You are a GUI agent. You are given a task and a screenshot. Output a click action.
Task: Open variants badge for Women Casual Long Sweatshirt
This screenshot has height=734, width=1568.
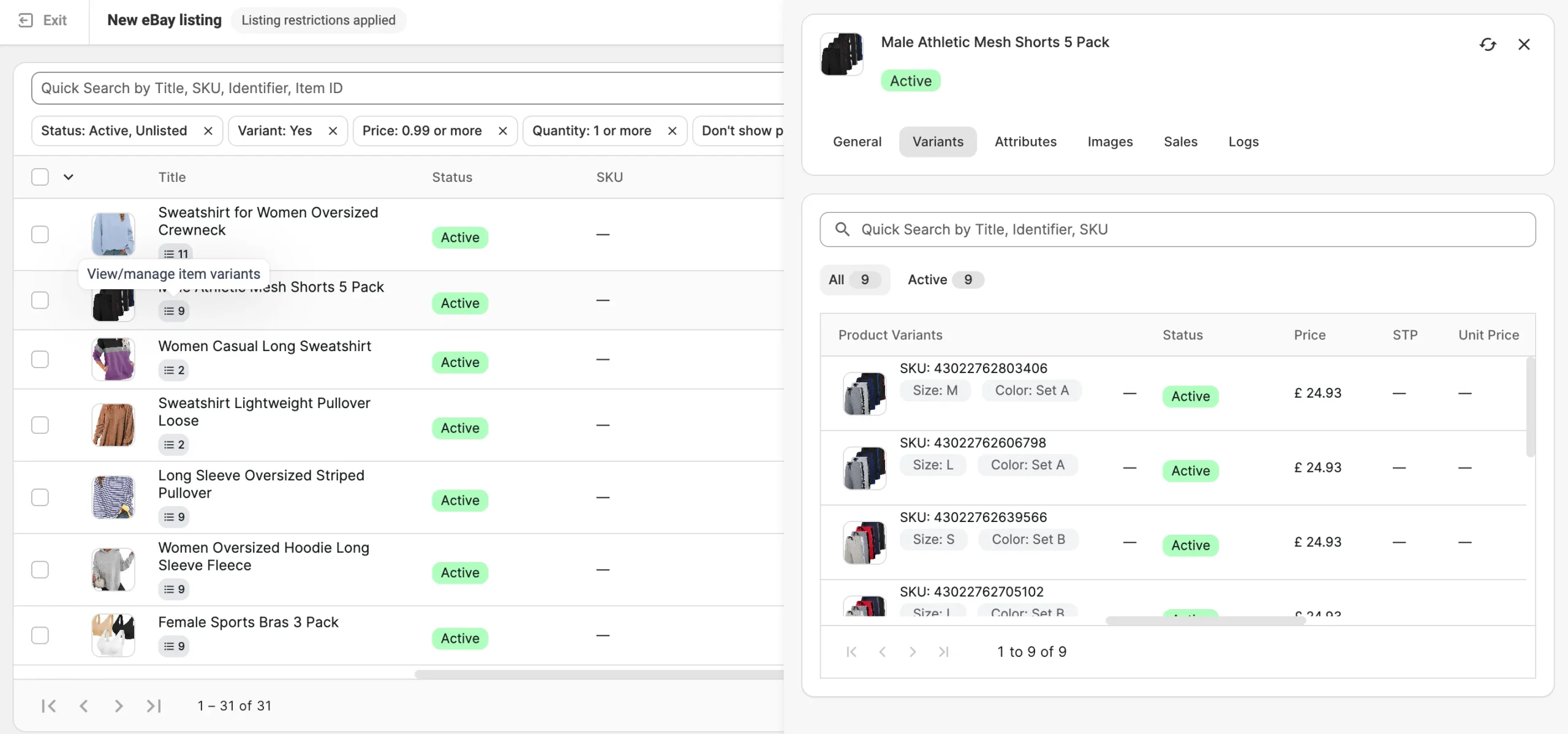pos(174,370)
